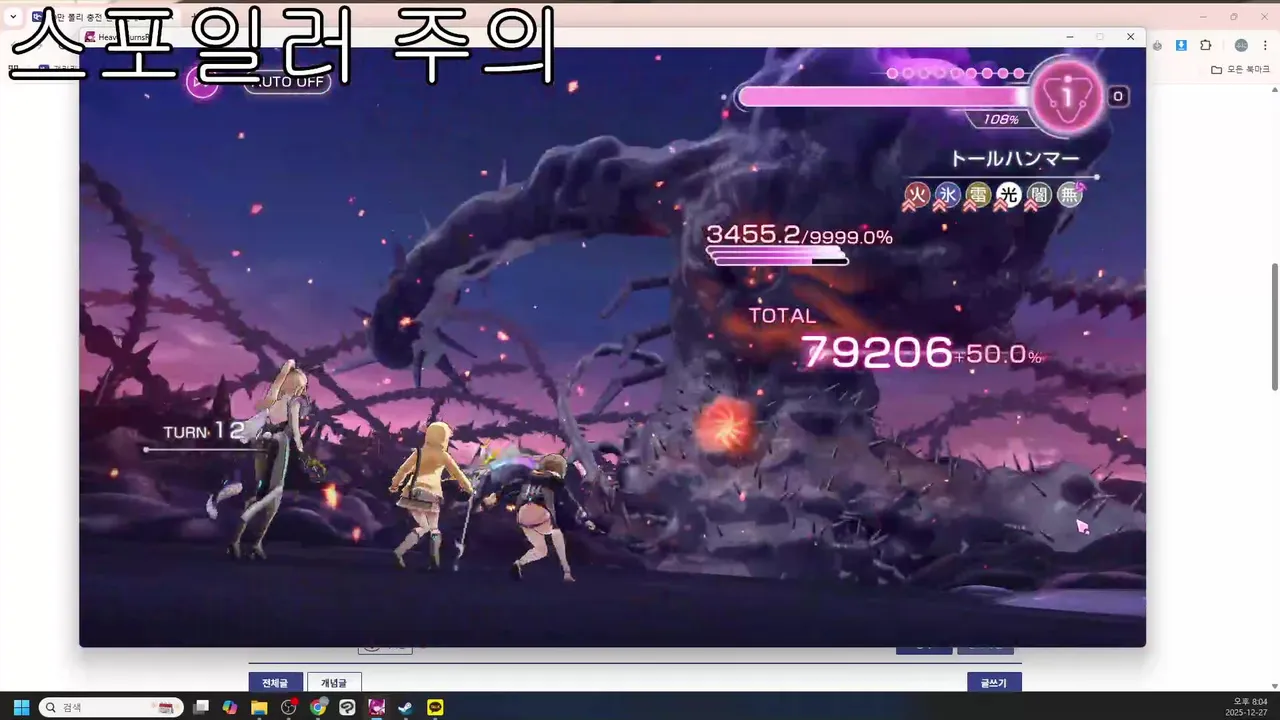The image size is (1280, 720).
Task: Open Copilot from the taskbar
Action: click(230, 707)
